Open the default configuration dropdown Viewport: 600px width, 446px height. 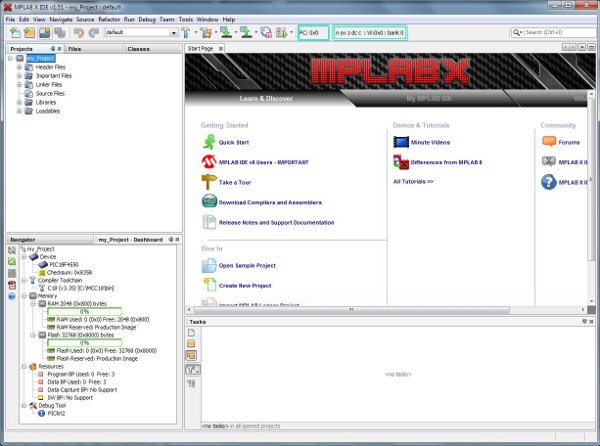tap(174, 33)
